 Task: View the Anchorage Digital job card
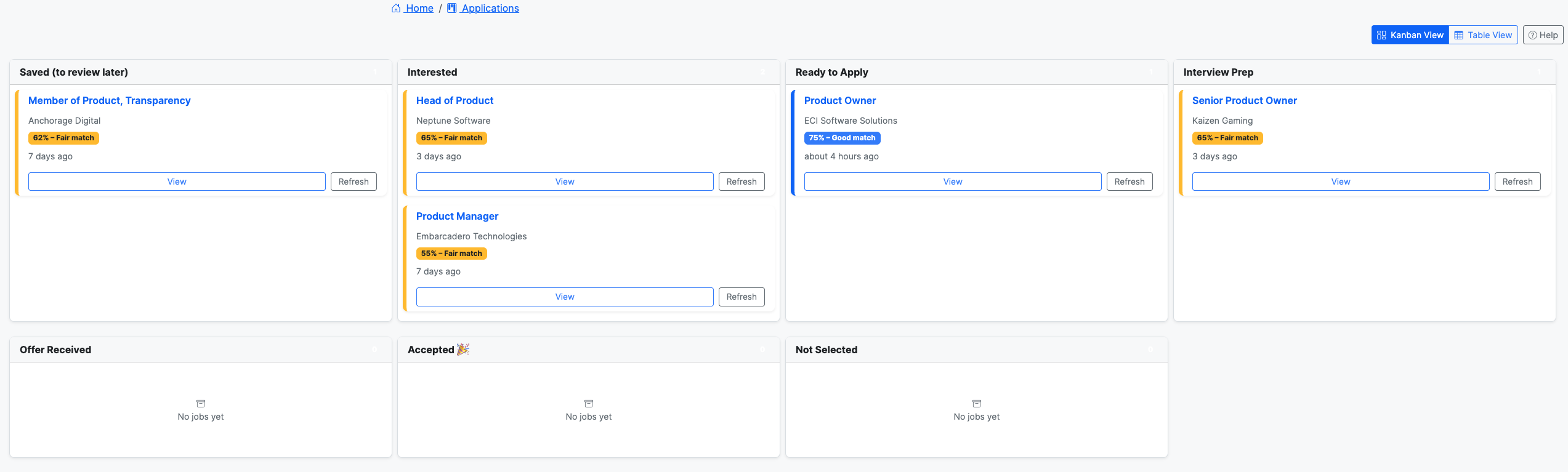tap(177, 182)
